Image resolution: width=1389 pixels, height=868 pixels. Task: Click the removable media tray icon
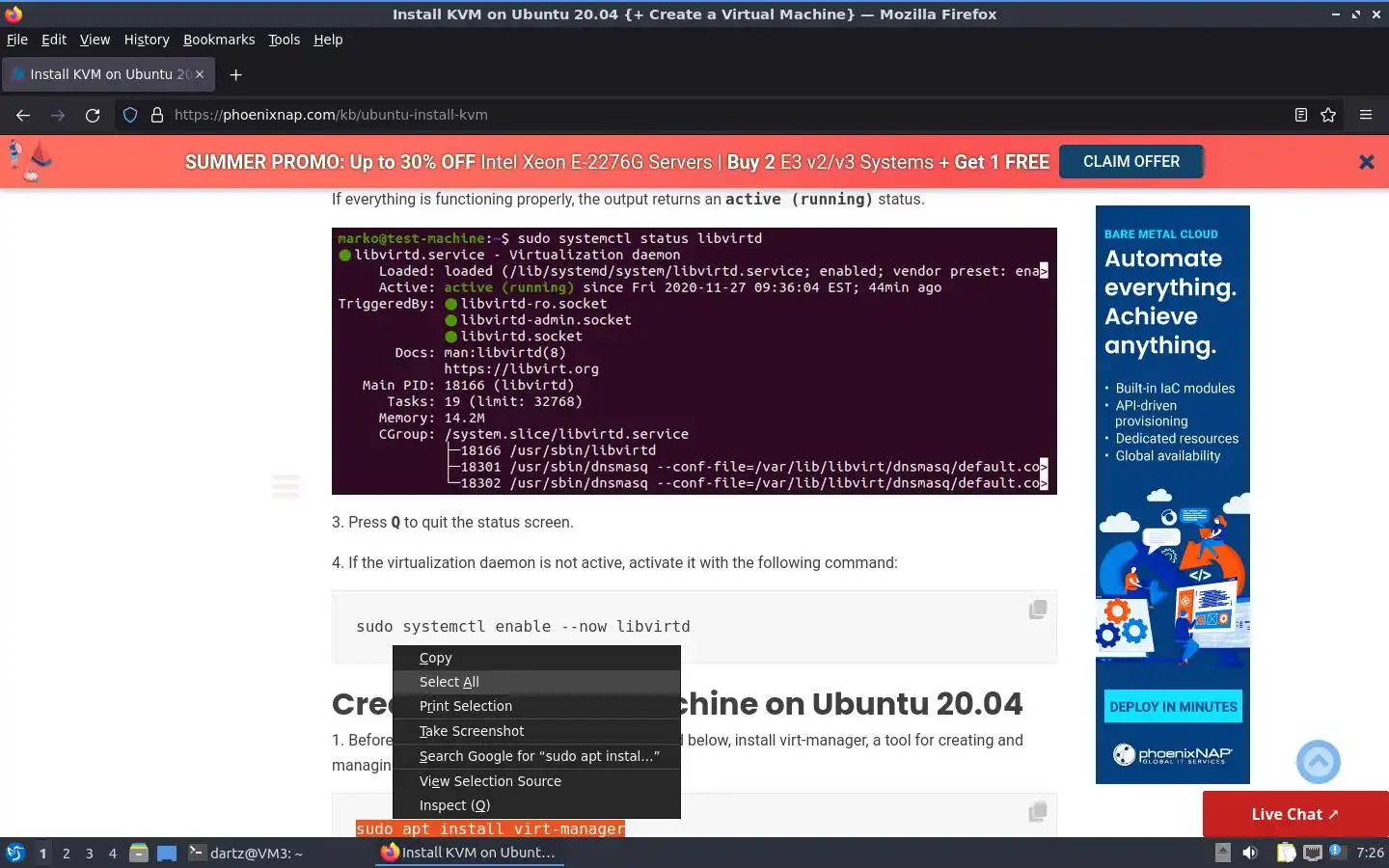pos(1222,853)
